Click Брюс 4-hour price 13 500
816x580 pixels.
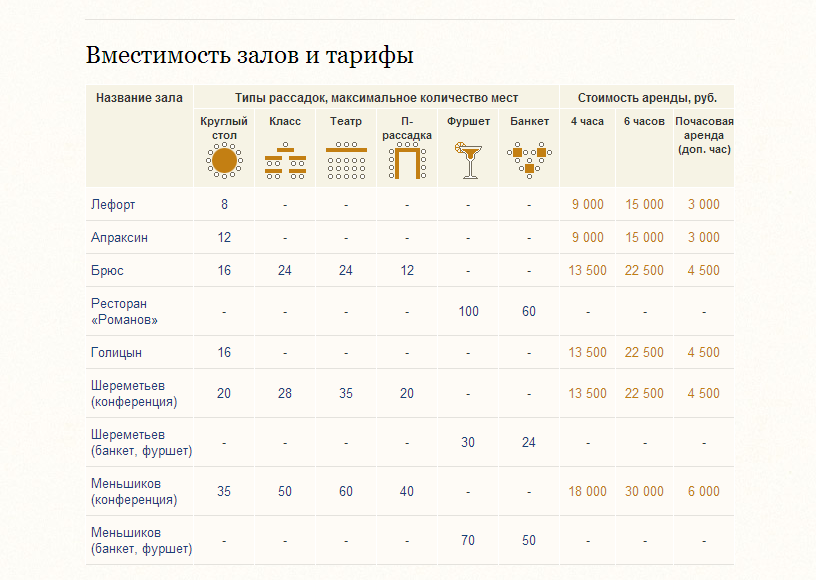[x=588, y=270]
